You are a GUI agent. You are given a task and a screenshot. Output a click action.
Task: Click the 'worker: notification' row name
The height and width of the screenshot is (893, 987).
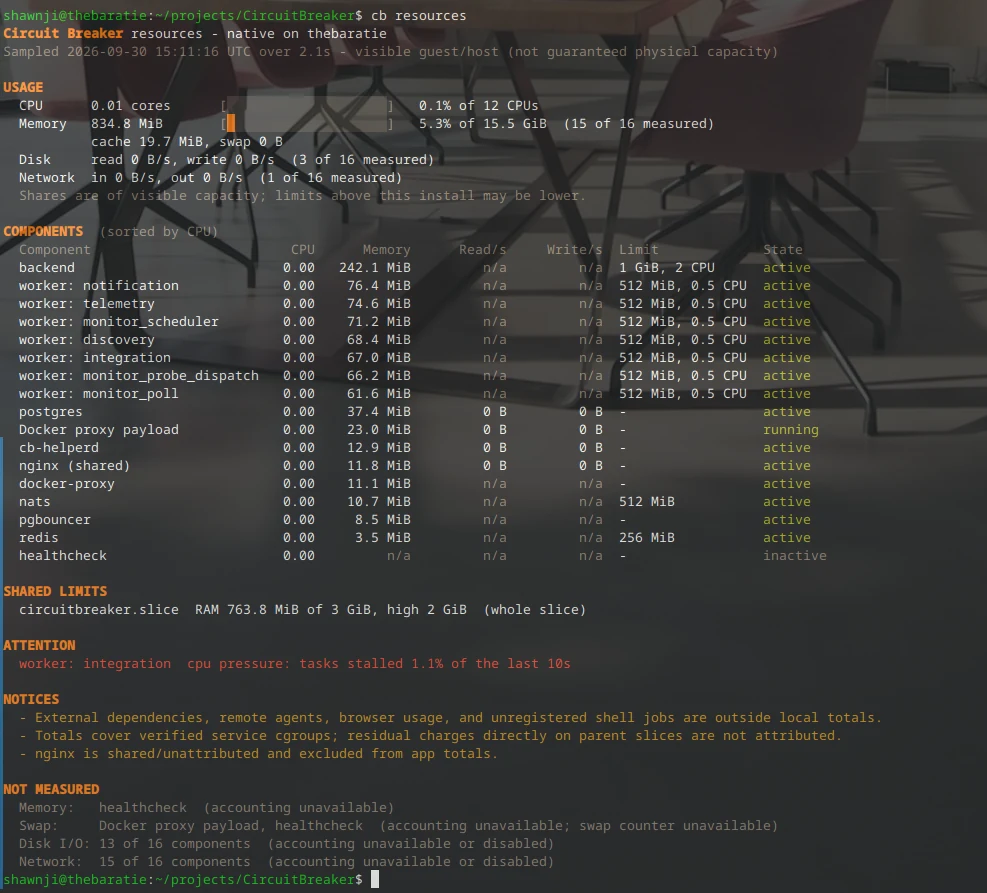point(99,286)
